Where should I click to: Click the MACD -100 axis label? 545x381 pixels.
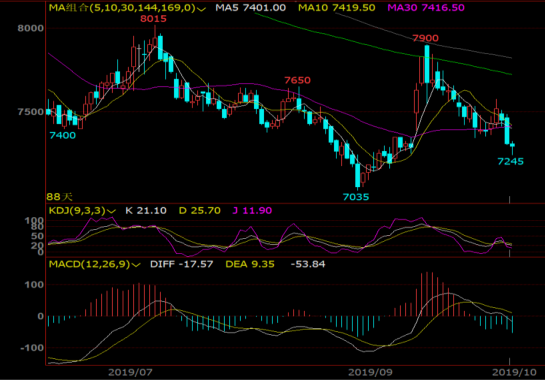click(32, 348)
